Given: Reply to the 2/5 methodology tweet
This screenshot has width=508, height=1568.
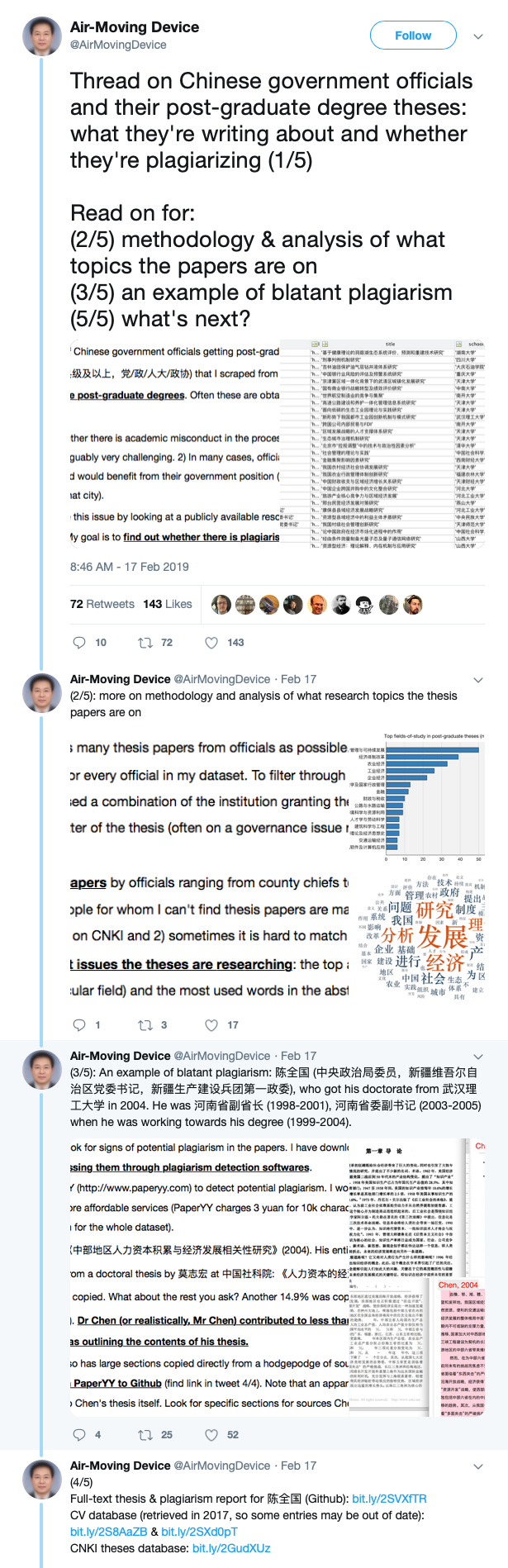Looking at the screenshot, I should click(79, 1025).
